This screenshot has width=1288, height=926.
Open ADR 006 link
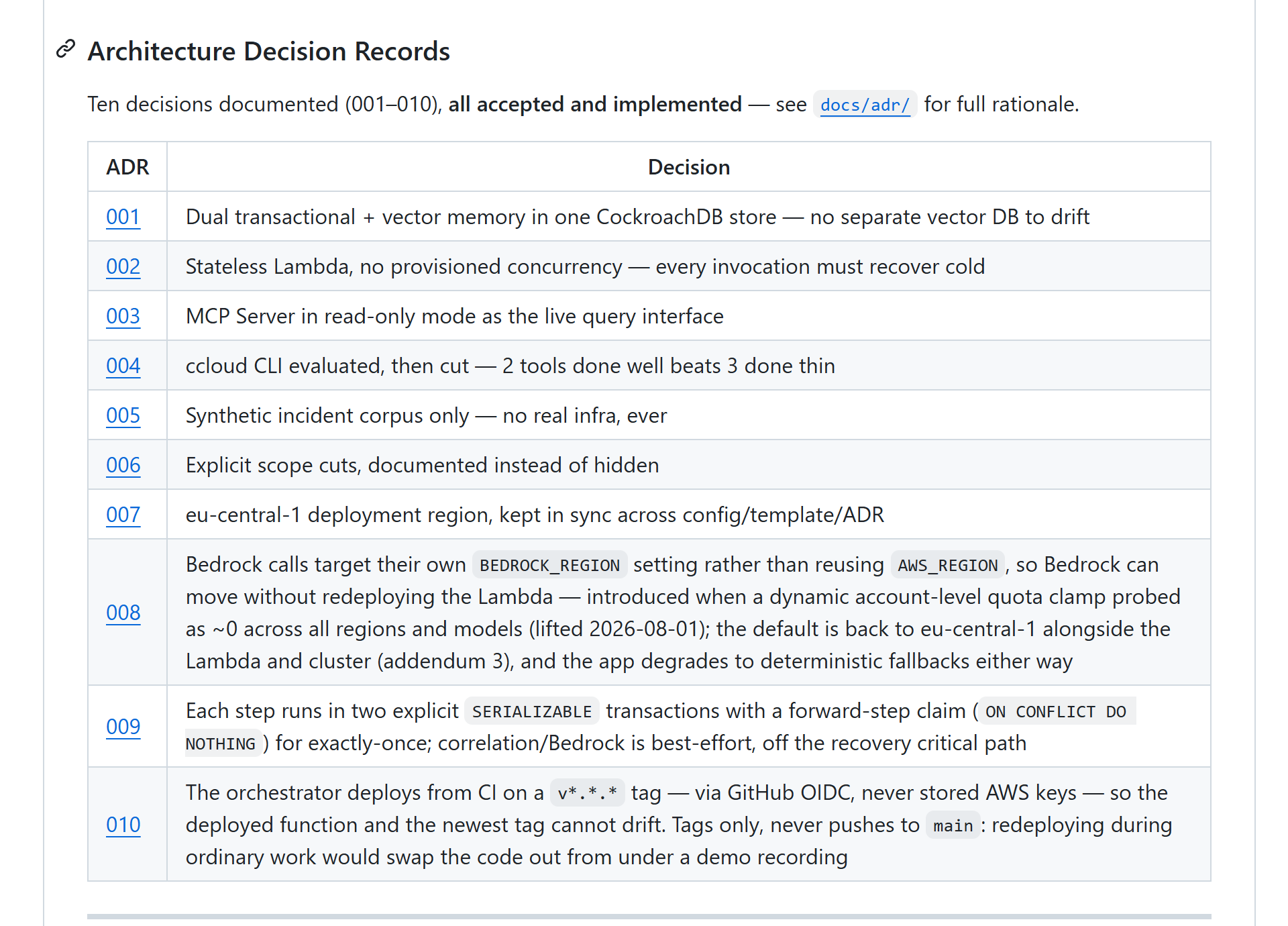[x=123, y=465]
